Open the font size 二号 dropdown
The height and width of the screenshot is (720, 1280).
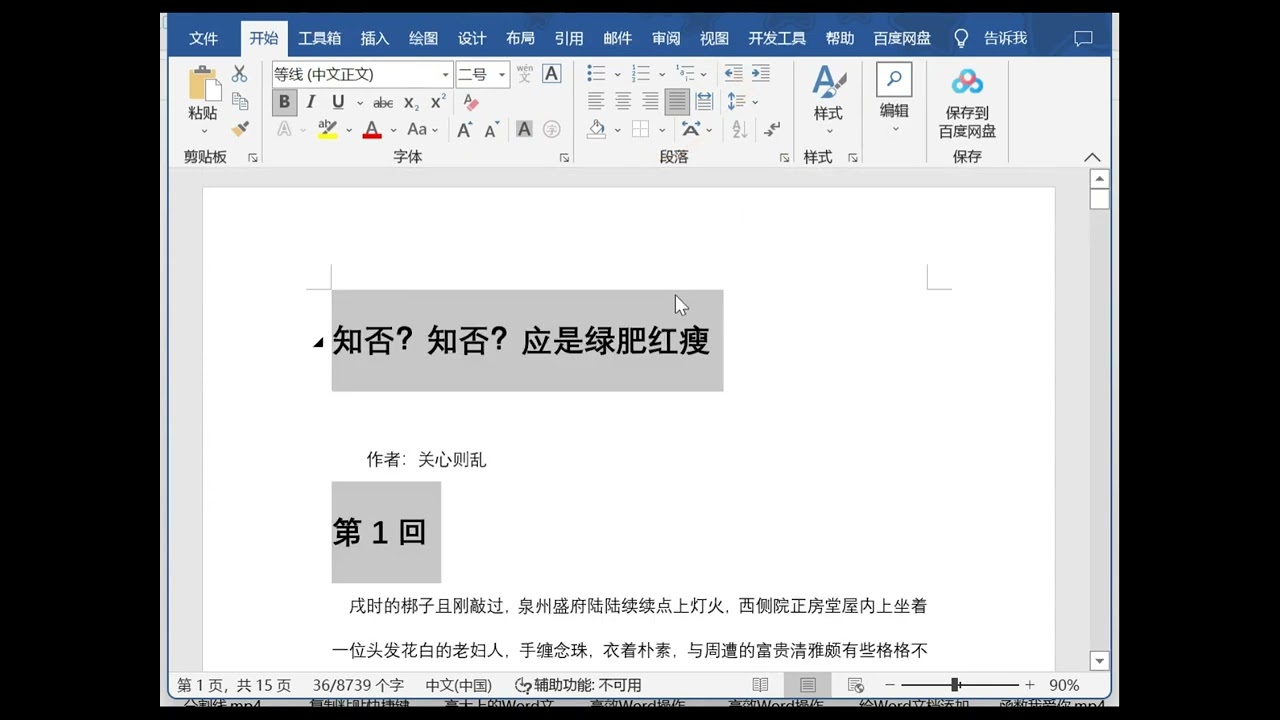[501, 74]
